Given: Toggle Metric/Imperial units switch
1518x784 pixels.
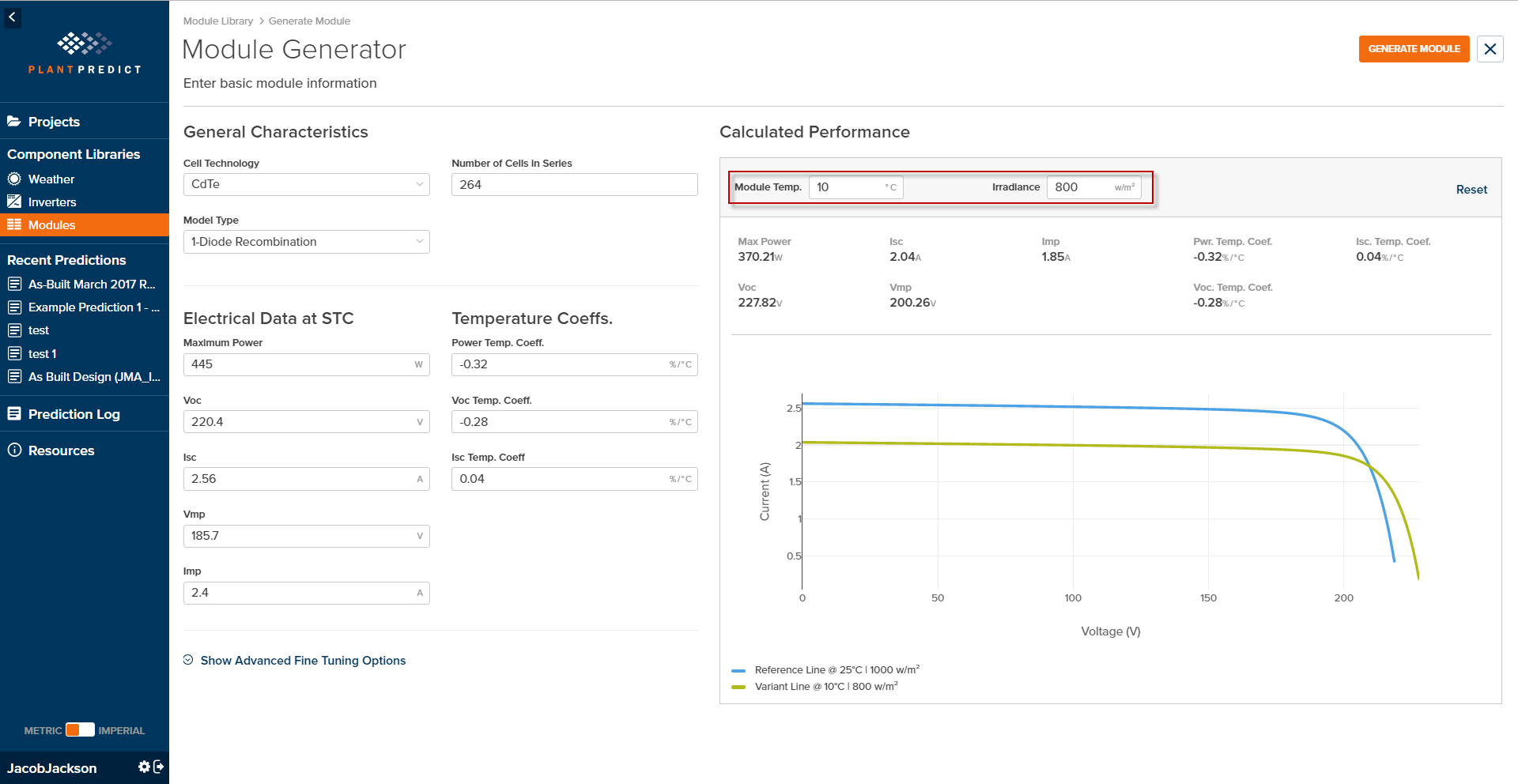Looking at the screenshot, I should coord(80,729).
